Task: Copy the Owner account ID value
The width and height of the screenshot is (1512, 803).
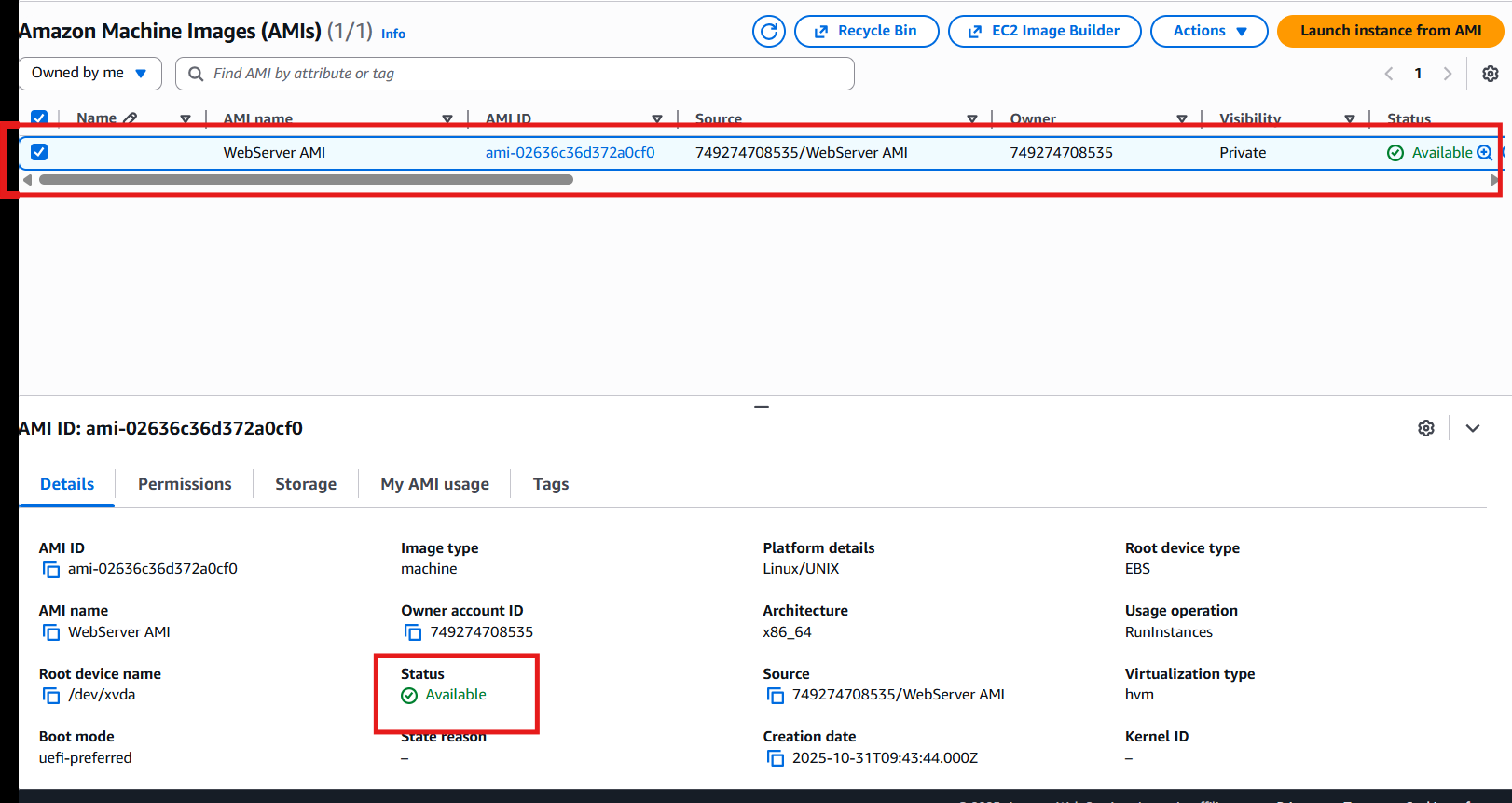Action: (413, 632)
